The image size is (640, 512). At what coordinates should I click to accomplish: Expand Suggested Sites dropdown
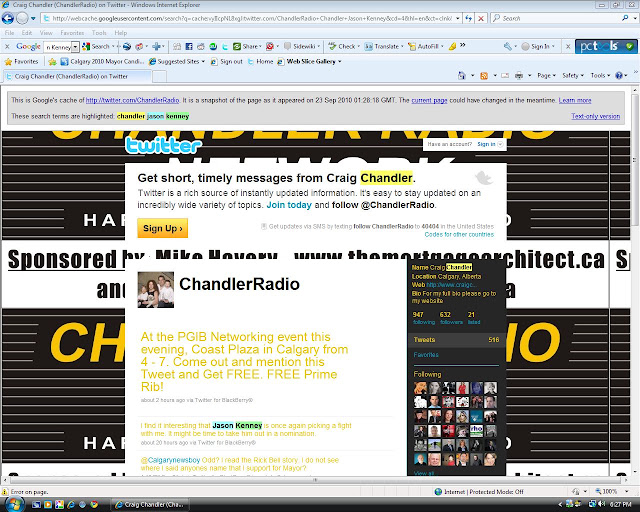pyautogui.click(x=203, y=62)
